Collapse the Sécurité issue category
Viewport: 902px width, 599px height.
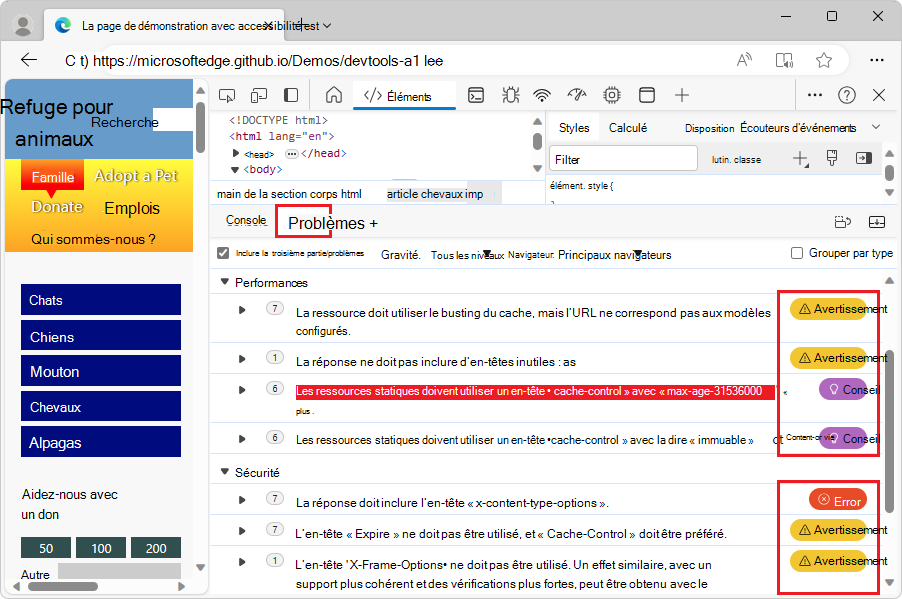[x=224, y=472]
